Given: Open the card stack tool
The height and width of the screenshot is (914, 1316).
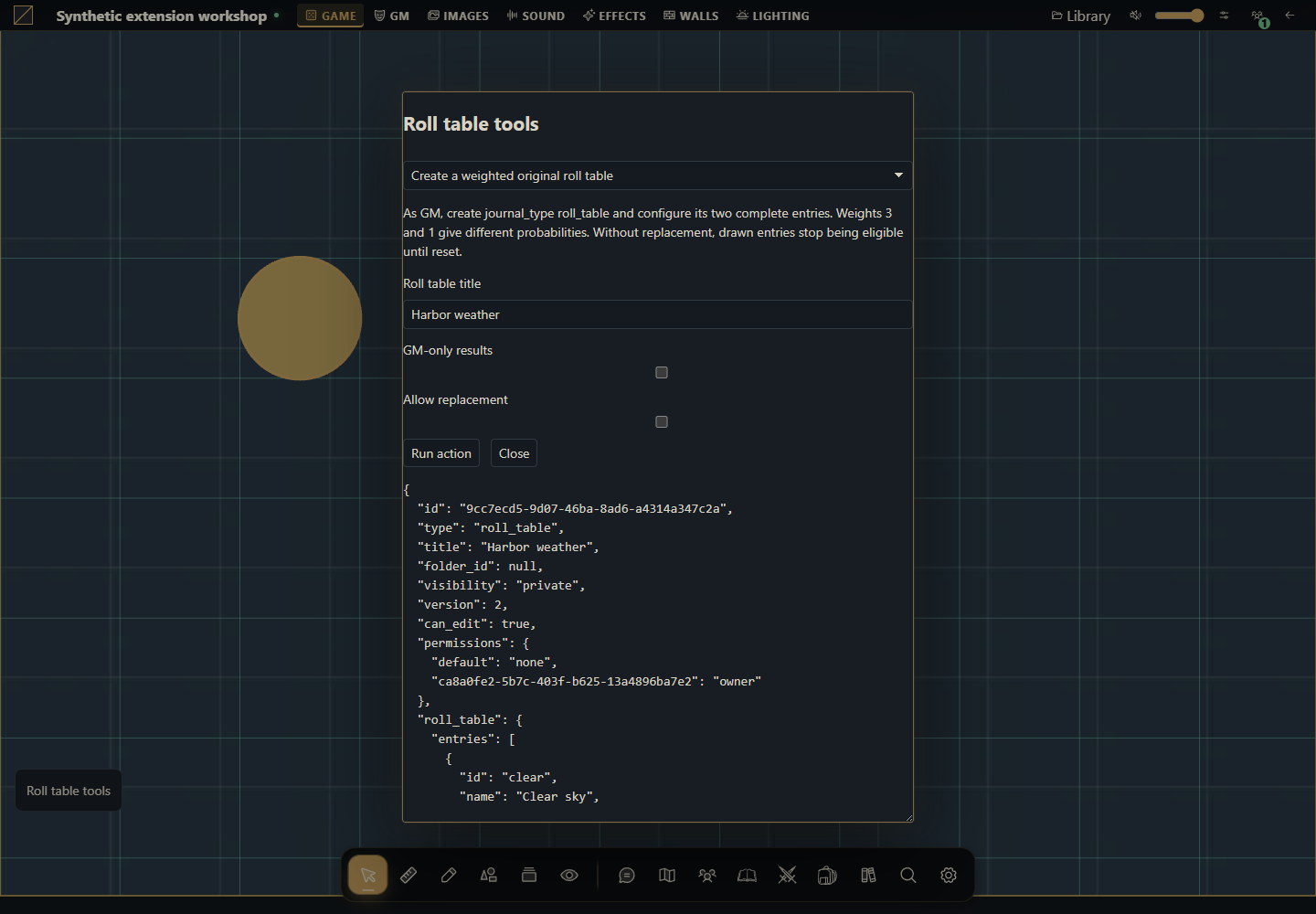Looking at the screenshot, I should [x=529, y=875].
